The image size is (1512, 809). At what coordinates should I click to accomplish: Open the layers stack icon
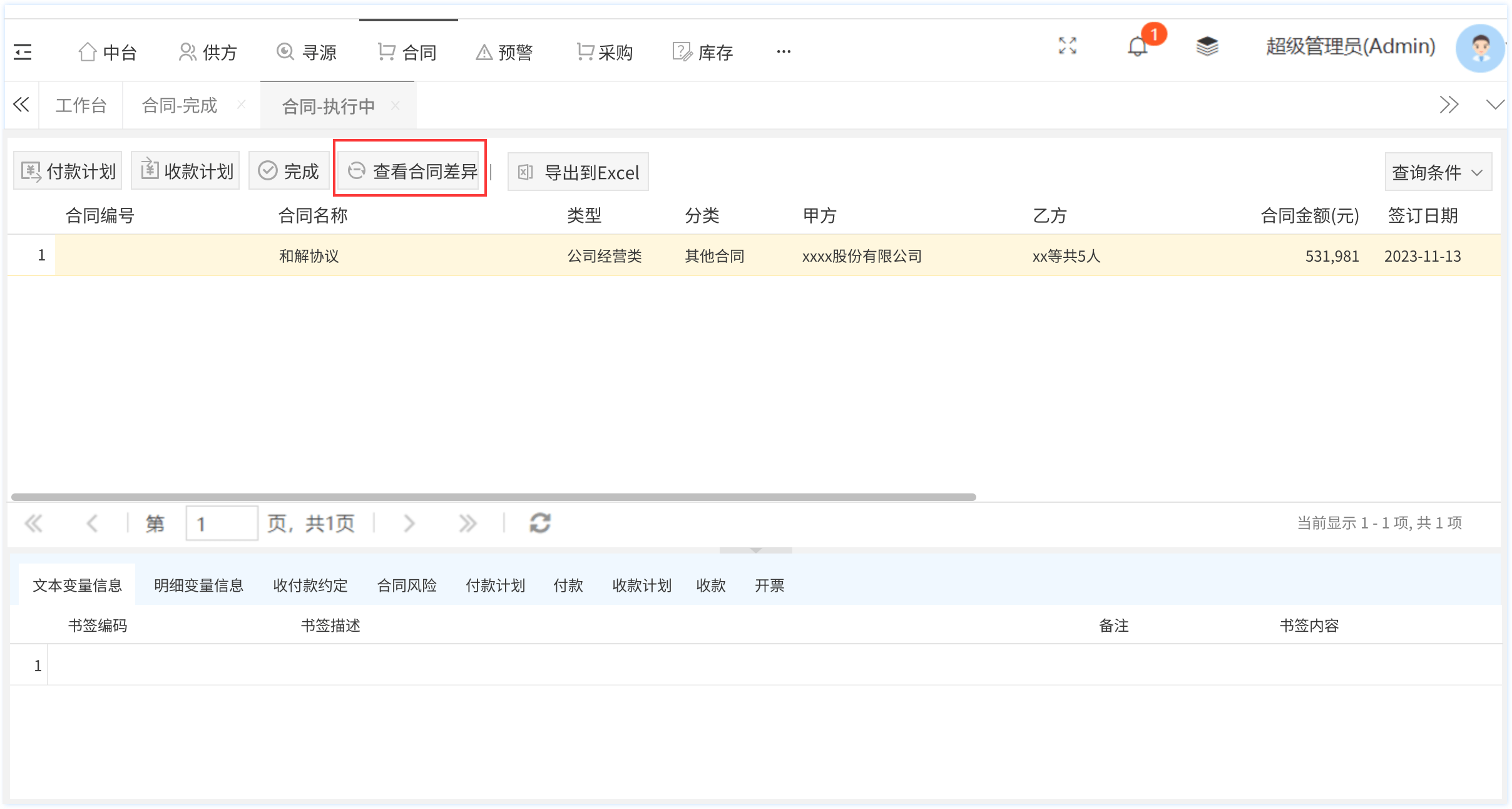(1207, 46)
